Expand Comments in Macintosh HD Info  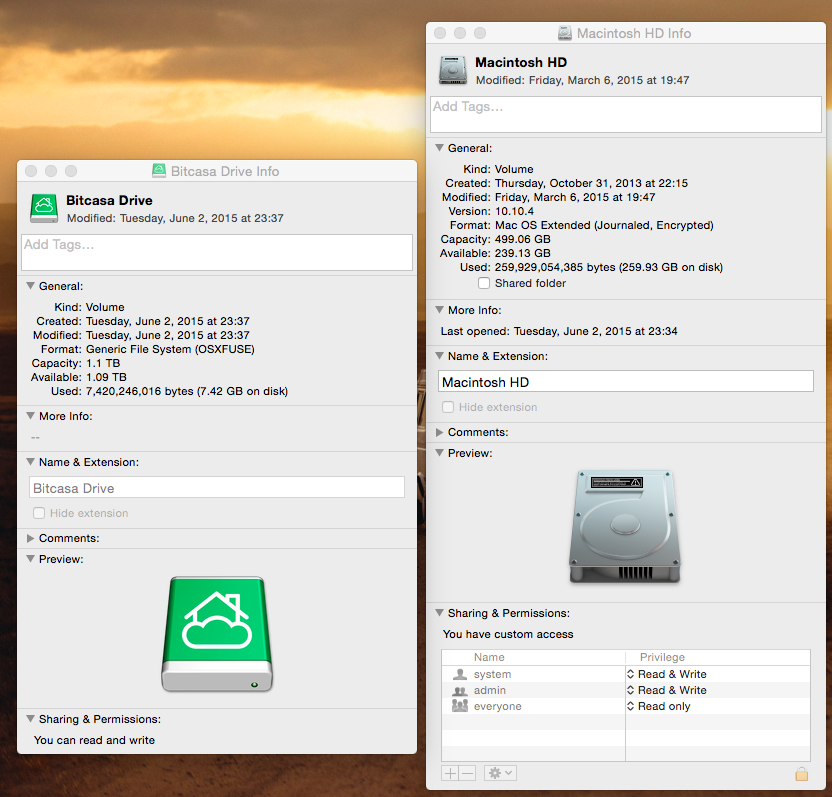(439, 432)
